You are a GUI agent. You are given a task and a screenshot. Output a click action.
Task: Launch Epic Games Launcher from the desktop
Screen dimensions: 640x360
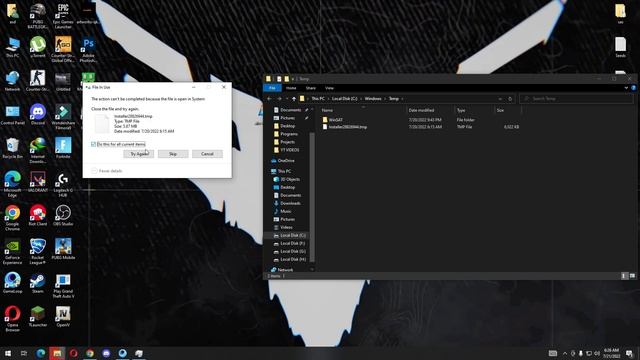point(63,16)
